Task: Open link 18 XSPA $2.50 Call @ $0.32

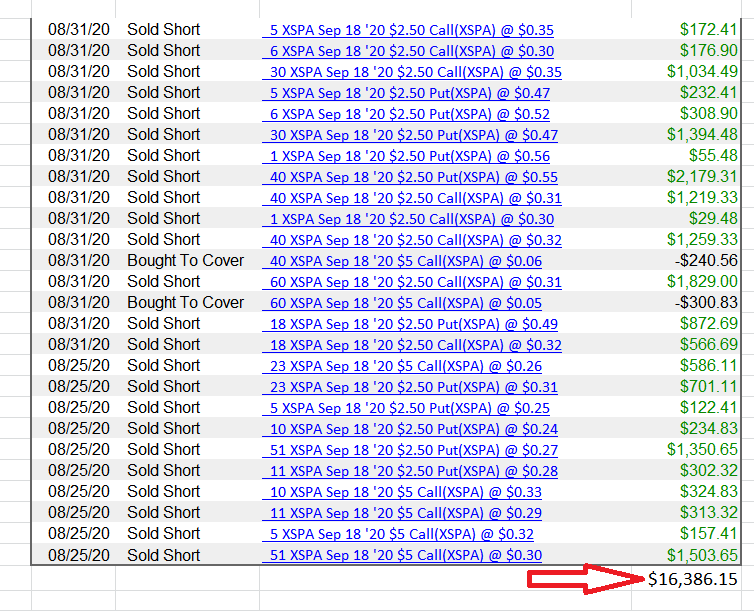Action: coord(412,345)
